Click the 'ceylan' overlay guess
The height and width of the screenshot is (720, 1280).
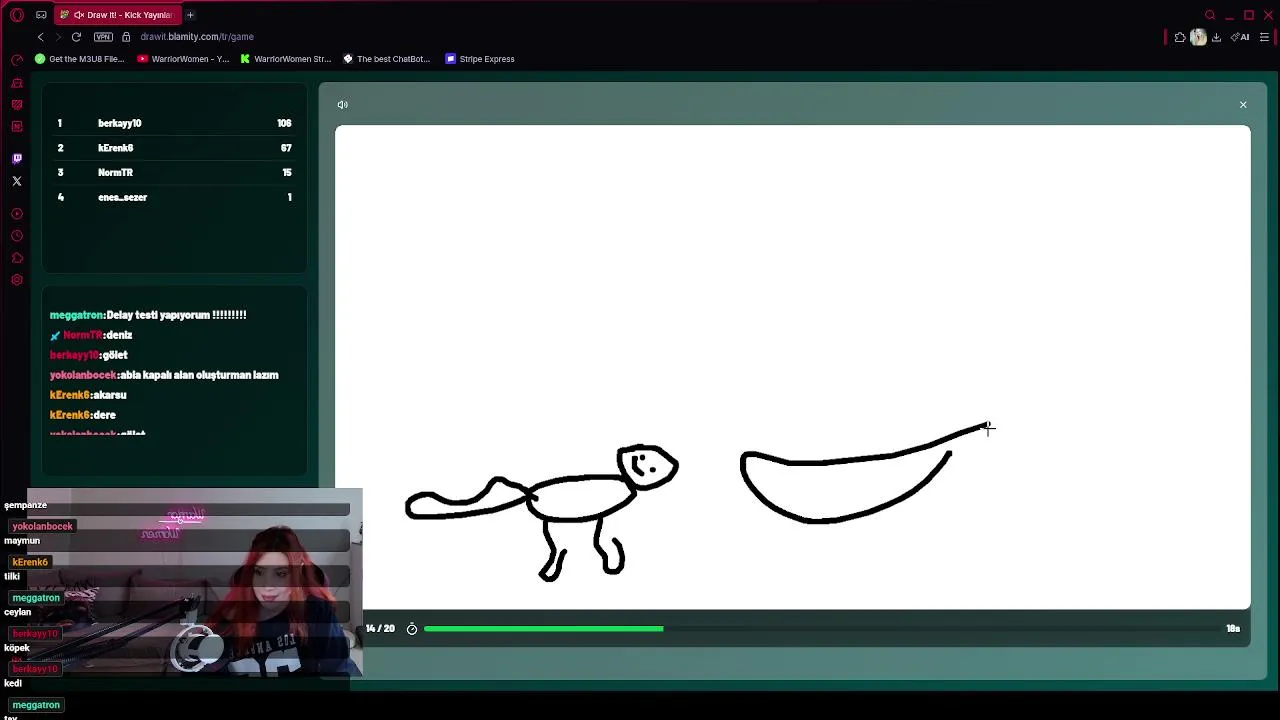17,612
